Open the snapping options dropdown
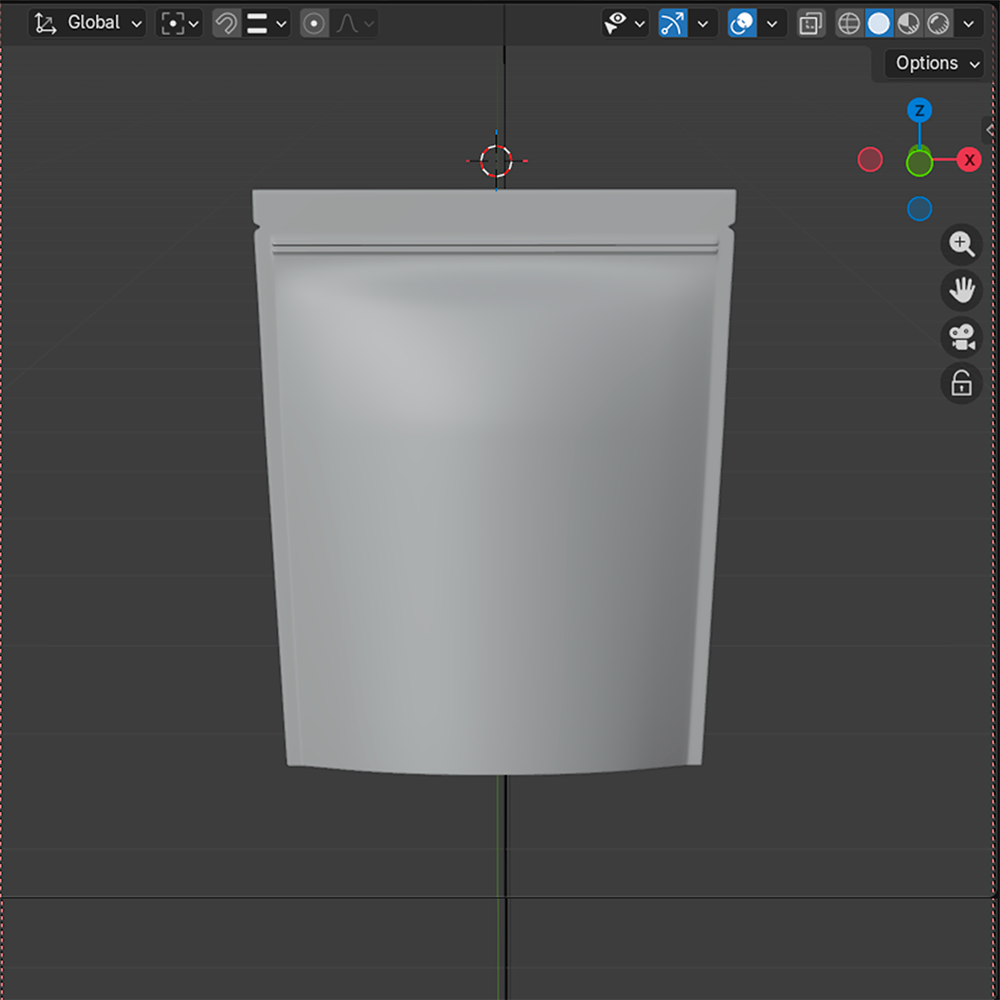This screenshot has height=1000, width=1000. click(x=267, y=23)
